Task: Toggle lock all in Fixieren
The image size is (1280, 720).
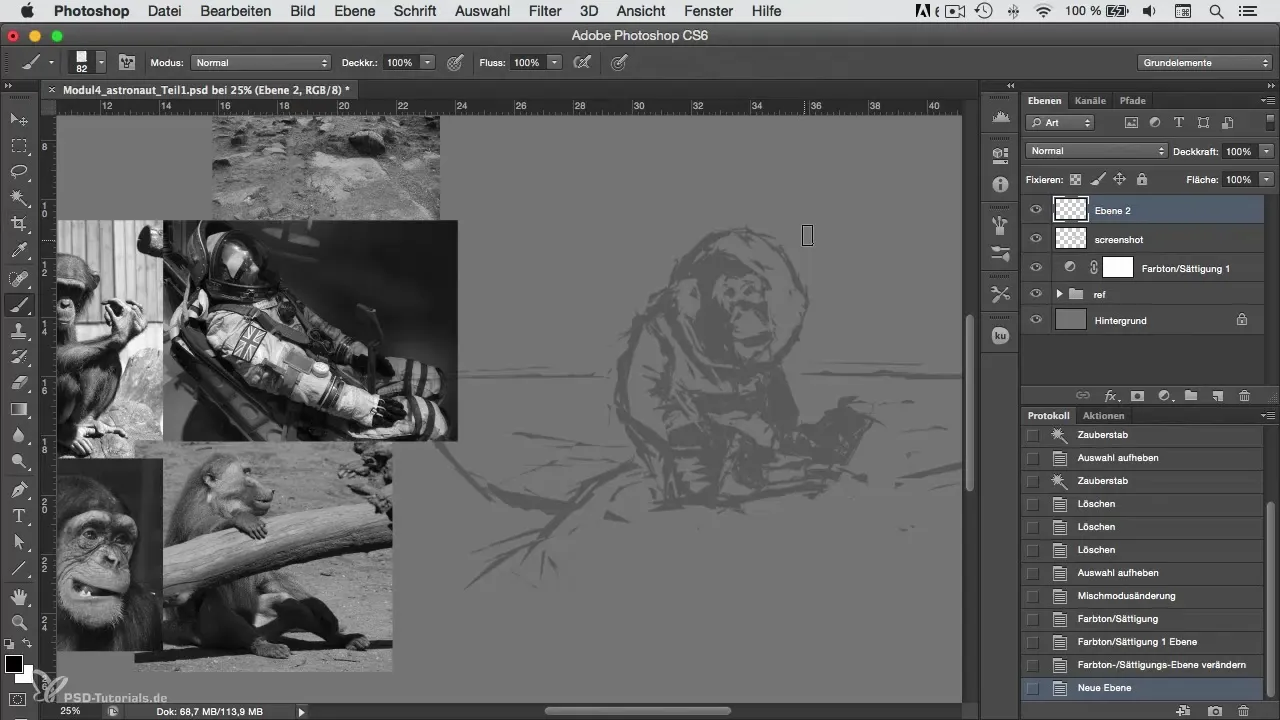Action: point(1142,180)
